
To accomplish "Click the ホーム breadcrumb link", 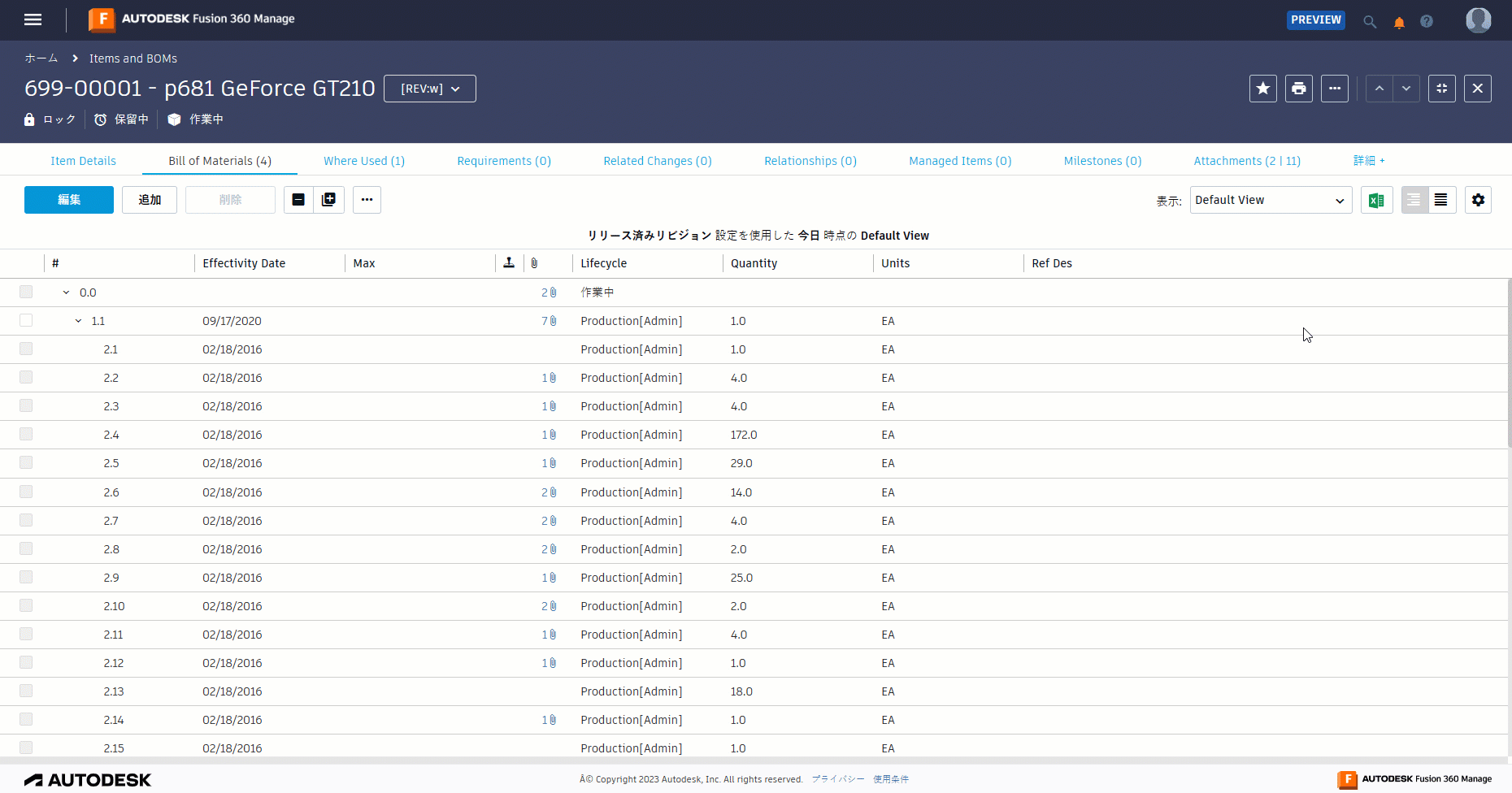I will (41, 58).
